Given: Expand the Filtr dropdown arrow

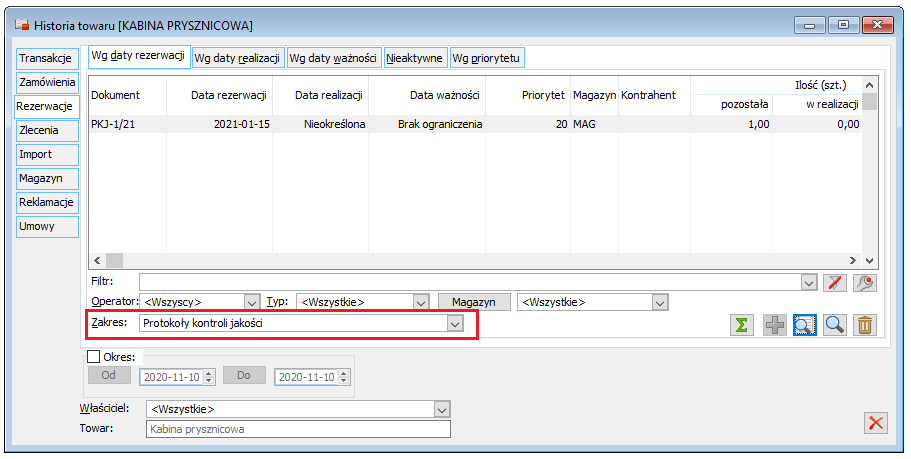Looking at the screenshot, I should (809, 283).
